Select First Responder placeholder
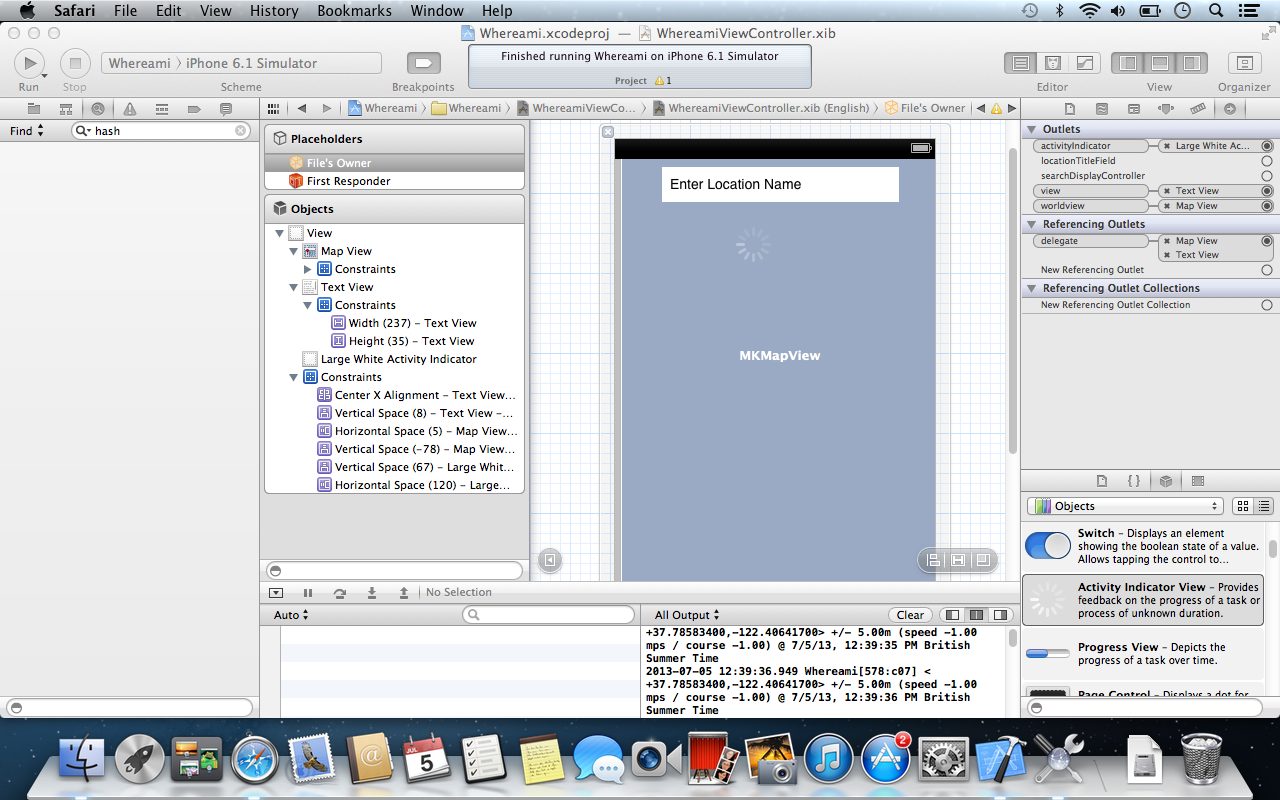 click(394, 181)
